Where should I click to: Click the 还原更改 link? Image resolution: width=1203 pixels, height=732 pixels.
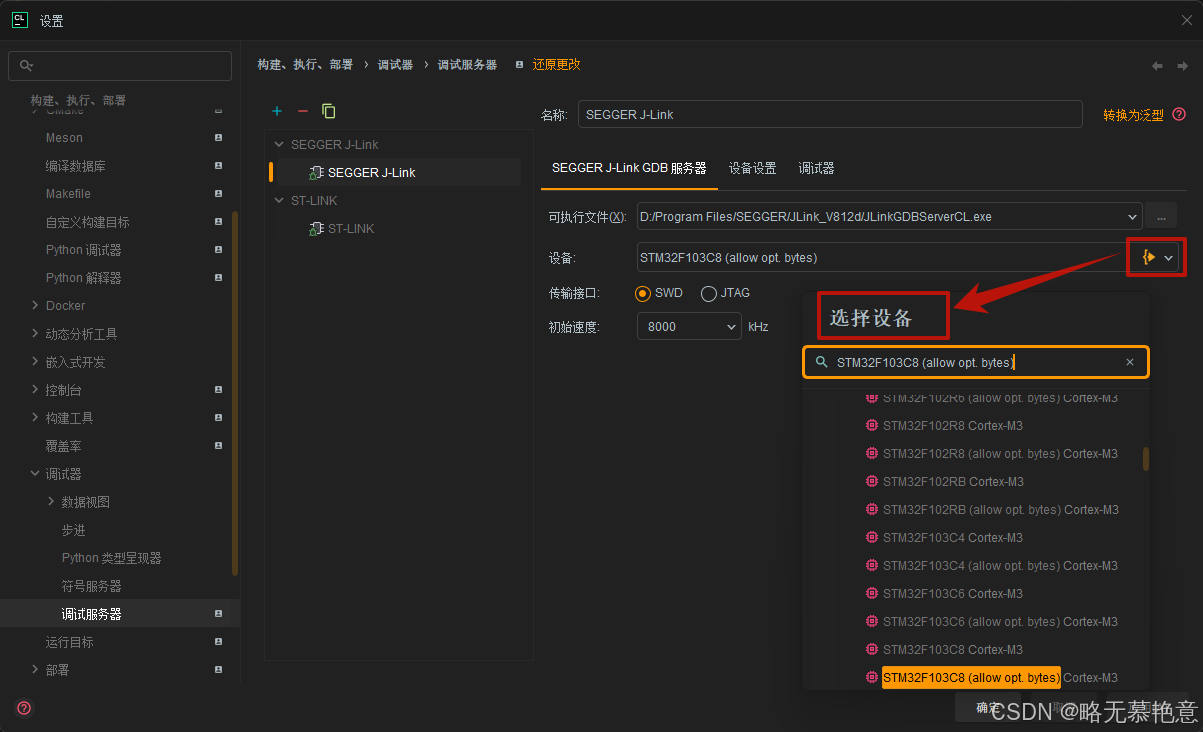pyautogui.click(x=556, y=64)
